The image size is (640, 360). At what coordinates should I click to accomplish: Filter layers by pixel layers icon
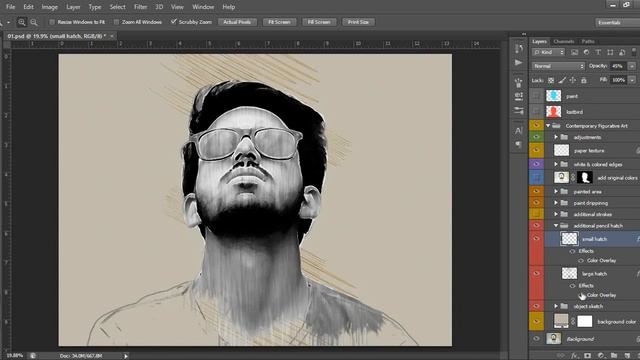coord(574,52)
